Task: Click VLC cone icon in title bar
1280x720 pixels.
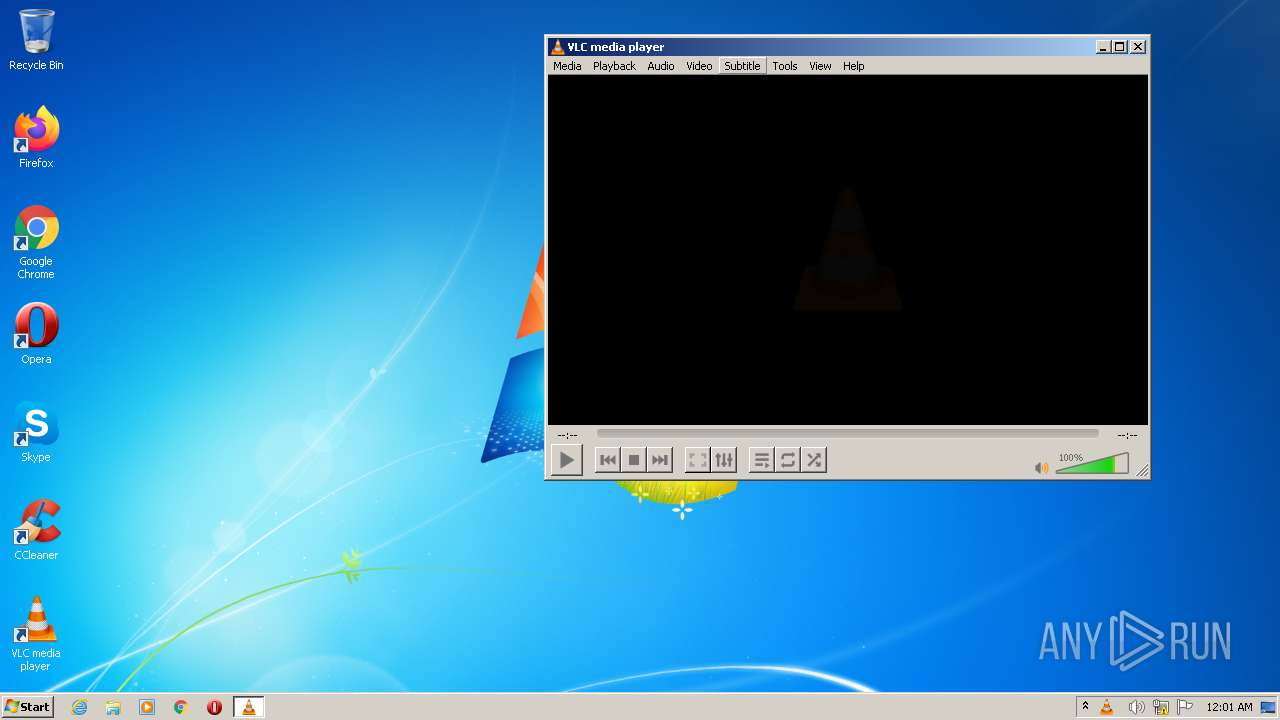Action: [557, 47]
